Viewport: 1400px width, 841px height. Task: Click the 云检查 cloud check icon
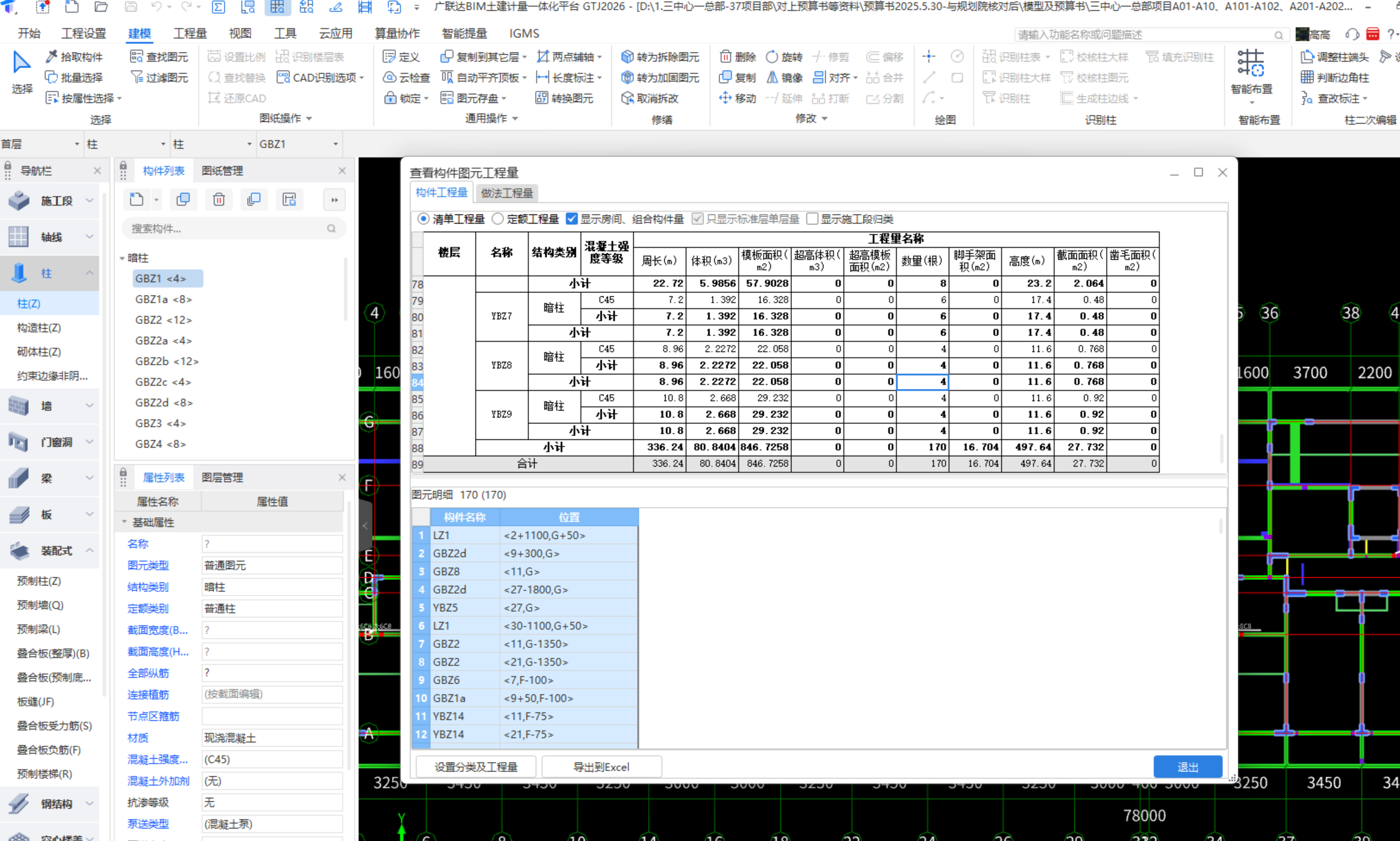pyautogui.click(x=390, y=78)
